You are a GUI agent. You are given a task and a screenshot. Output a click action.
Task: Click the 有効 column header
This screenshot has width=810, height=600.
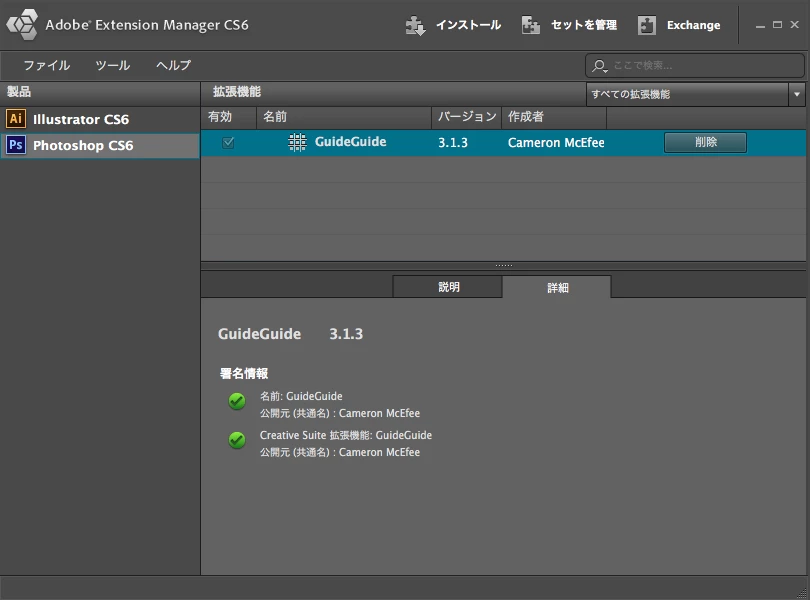click(228, 117)
